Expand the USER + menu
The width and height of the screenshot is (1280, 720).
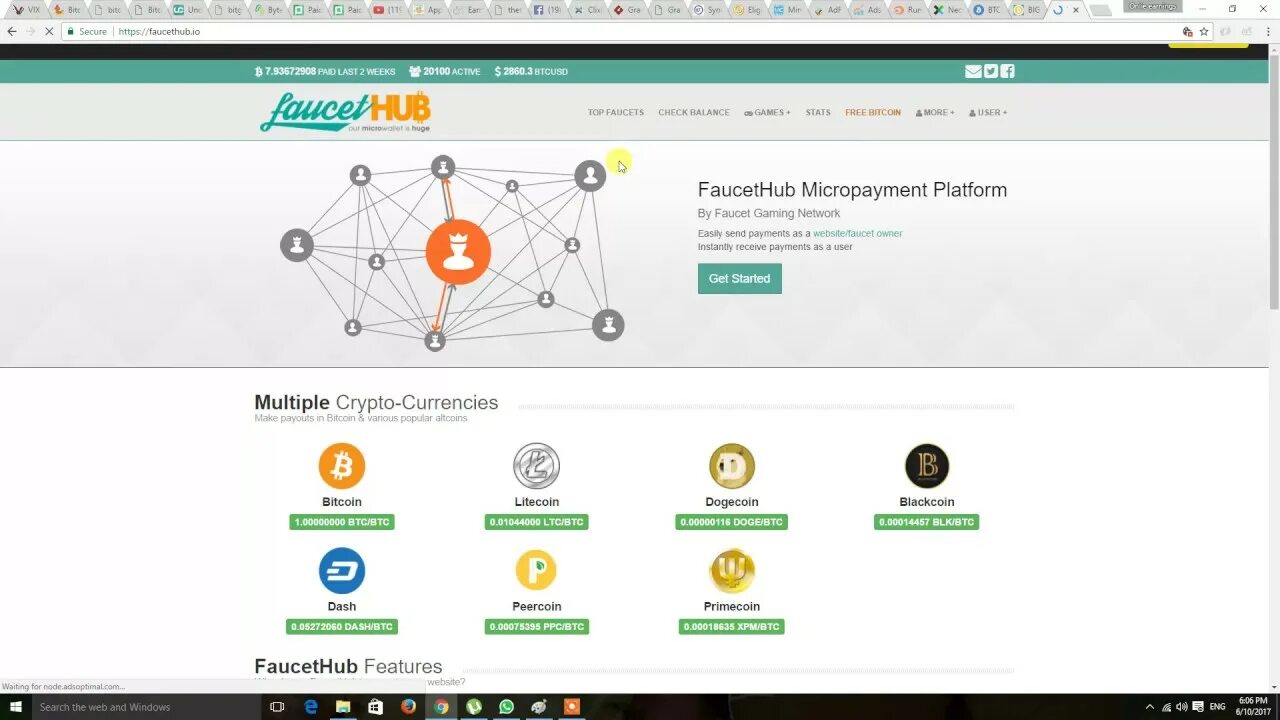(988, 113)
